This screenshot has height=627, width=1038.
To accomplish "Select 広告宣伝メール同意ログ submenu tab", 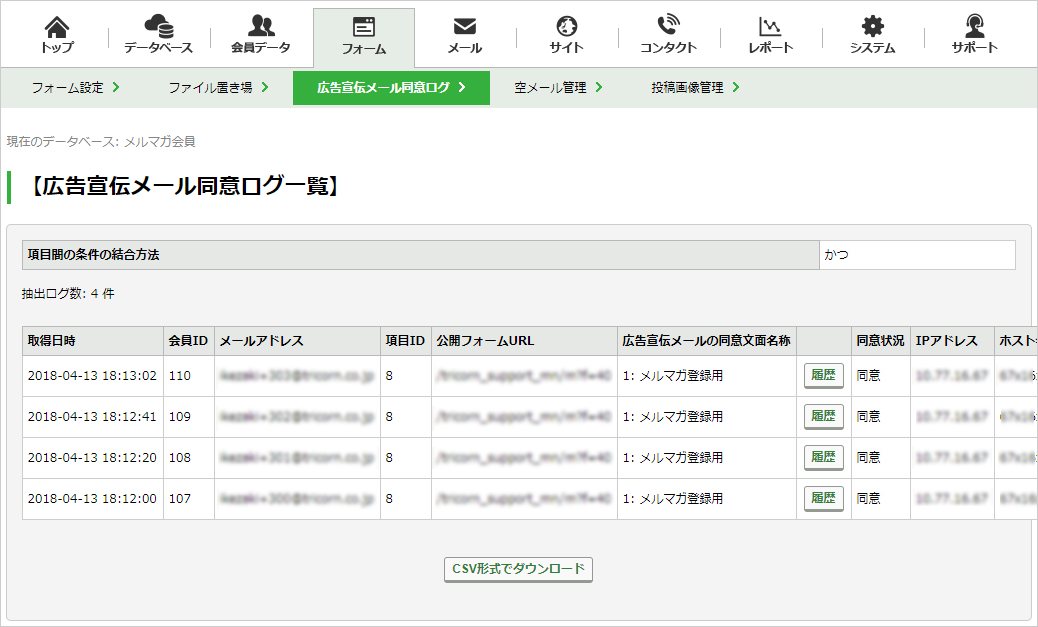I will click(391, 87).
